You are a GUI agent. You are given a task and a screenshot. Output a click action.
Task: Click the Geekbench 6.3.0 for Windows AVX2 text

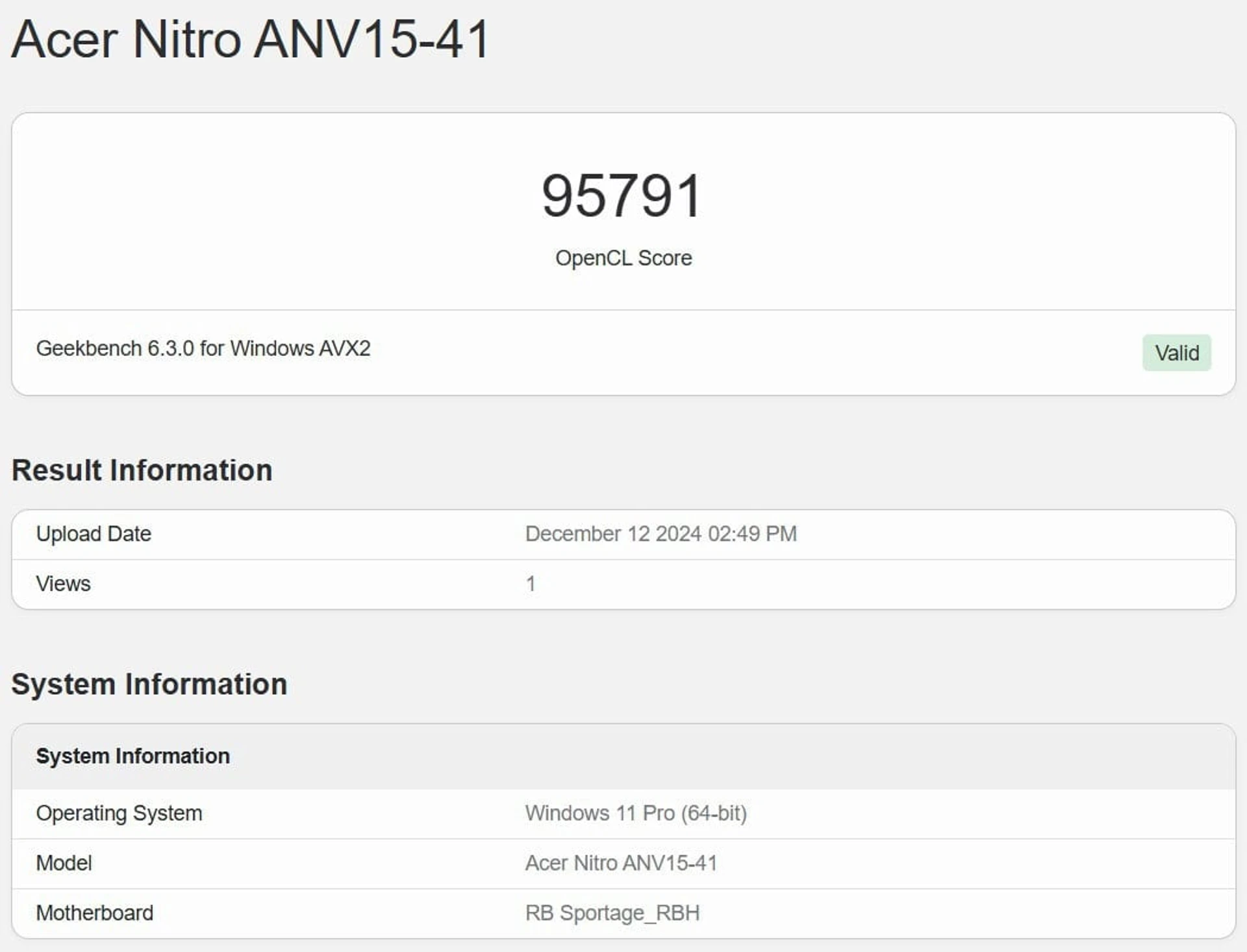203,348
